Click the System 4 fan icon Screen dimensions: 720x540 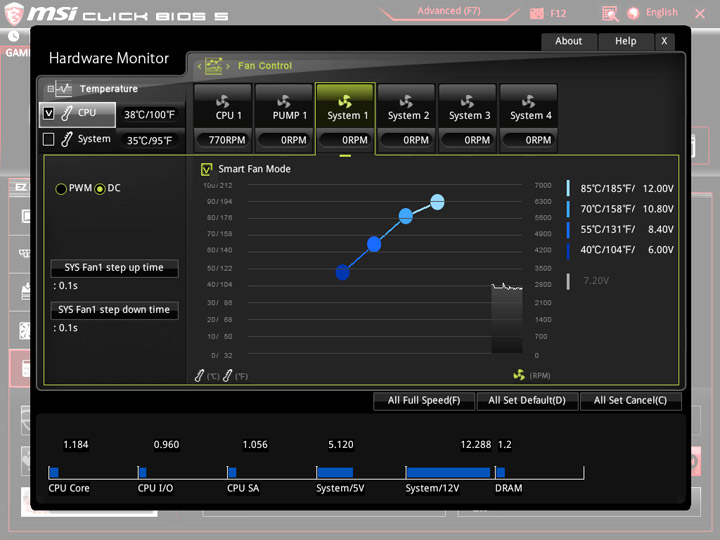tap(529, 101)
